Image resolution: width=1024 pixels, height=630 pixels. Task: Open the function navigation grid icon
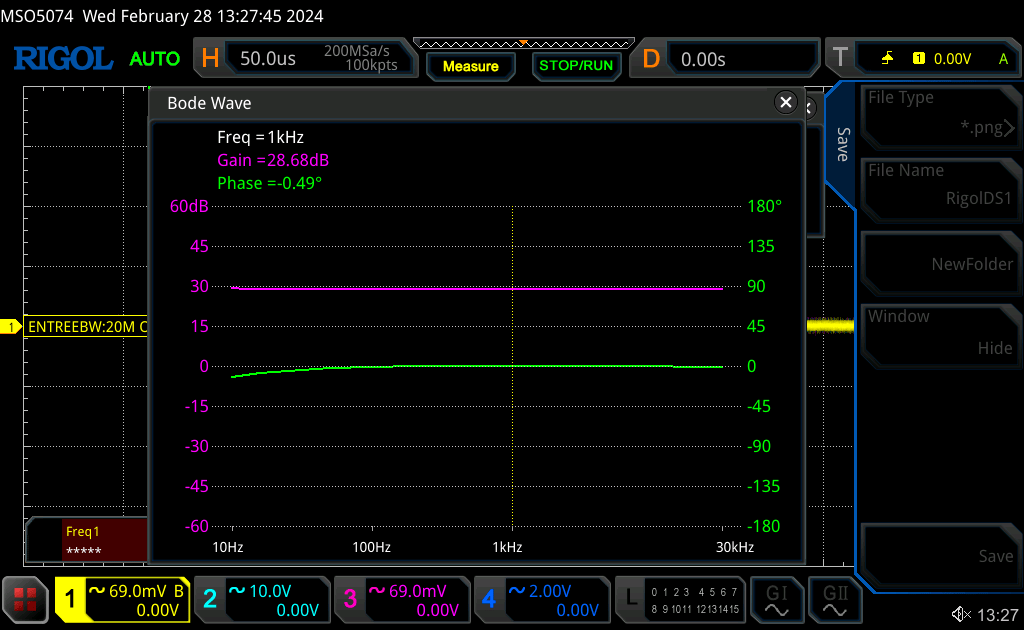[x=25, y=599]
